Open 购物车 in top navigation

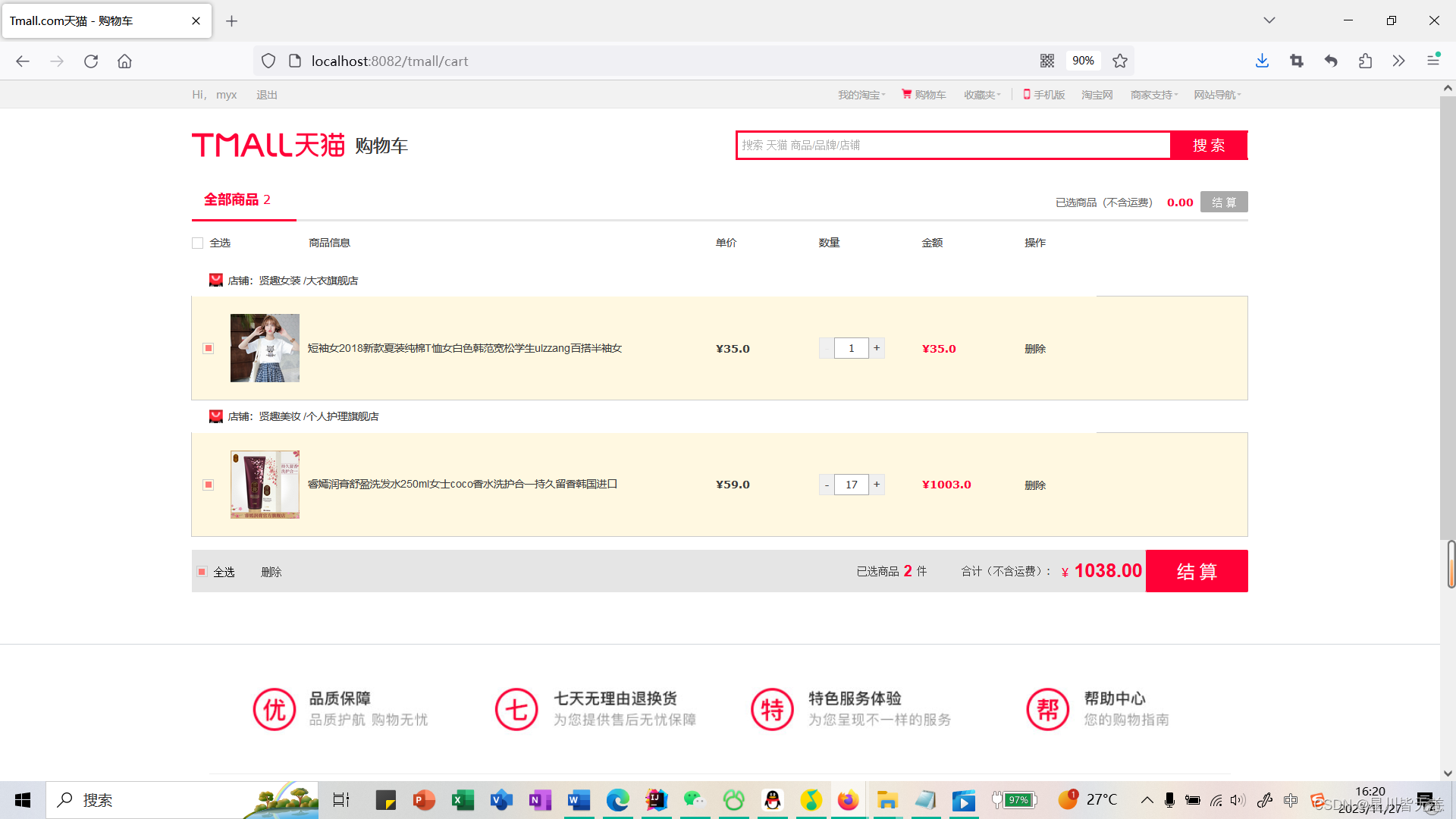[x=924, y=95]
